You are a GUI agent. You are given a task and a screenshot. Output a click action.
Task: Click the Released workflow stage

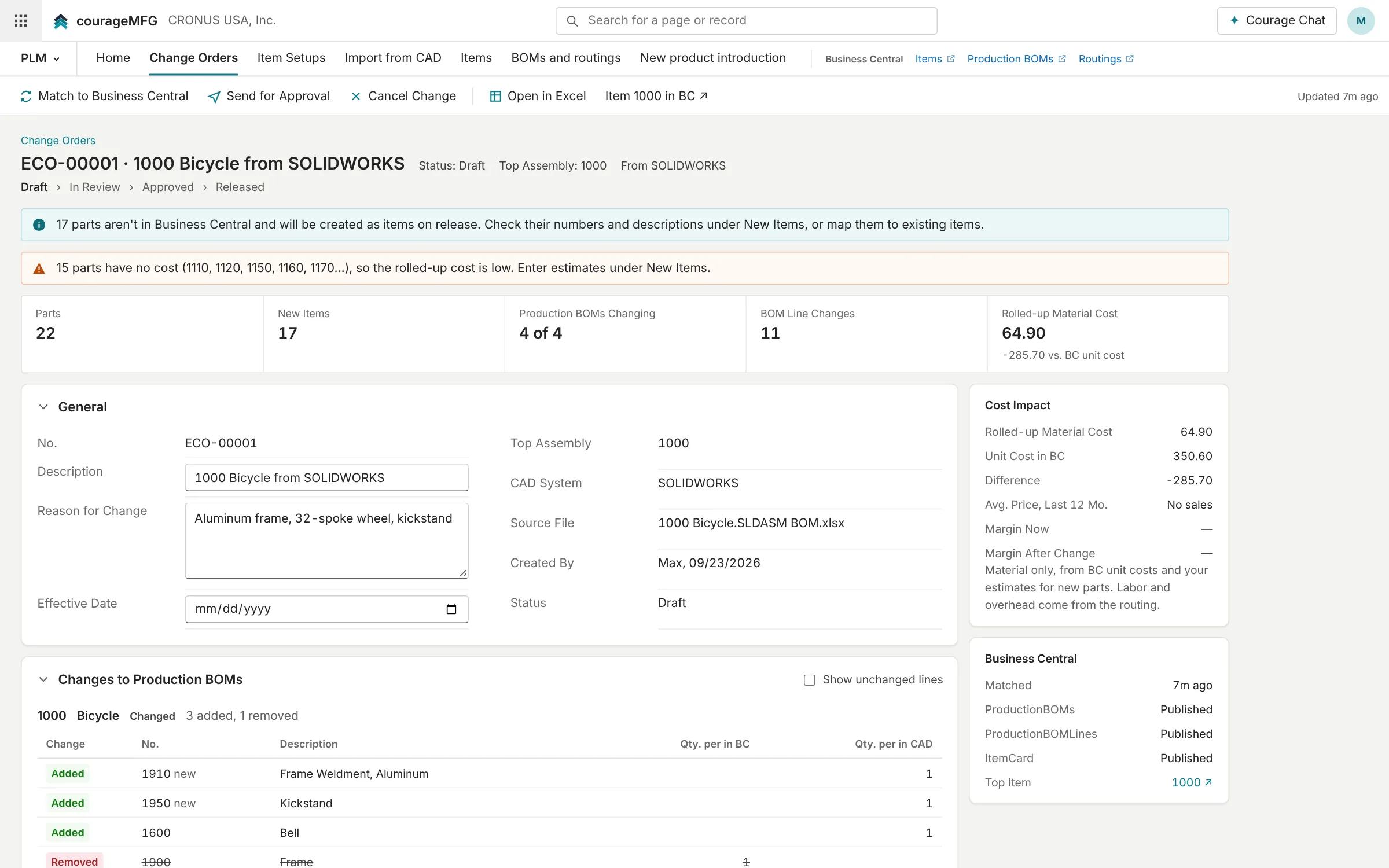click(240, 187)
